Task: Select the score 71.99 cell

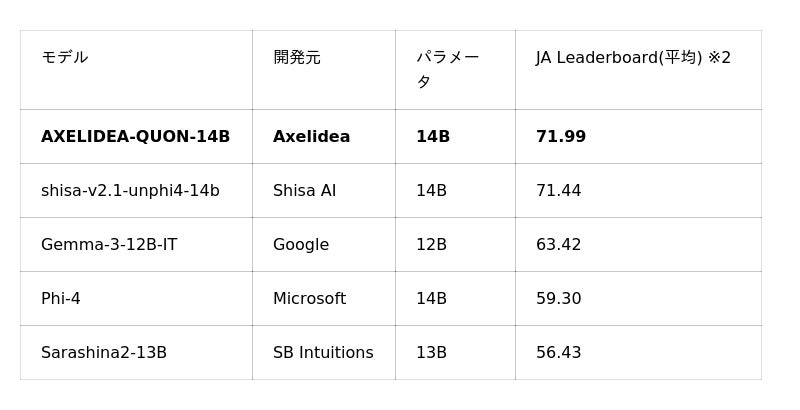Action: click(561, 137)
